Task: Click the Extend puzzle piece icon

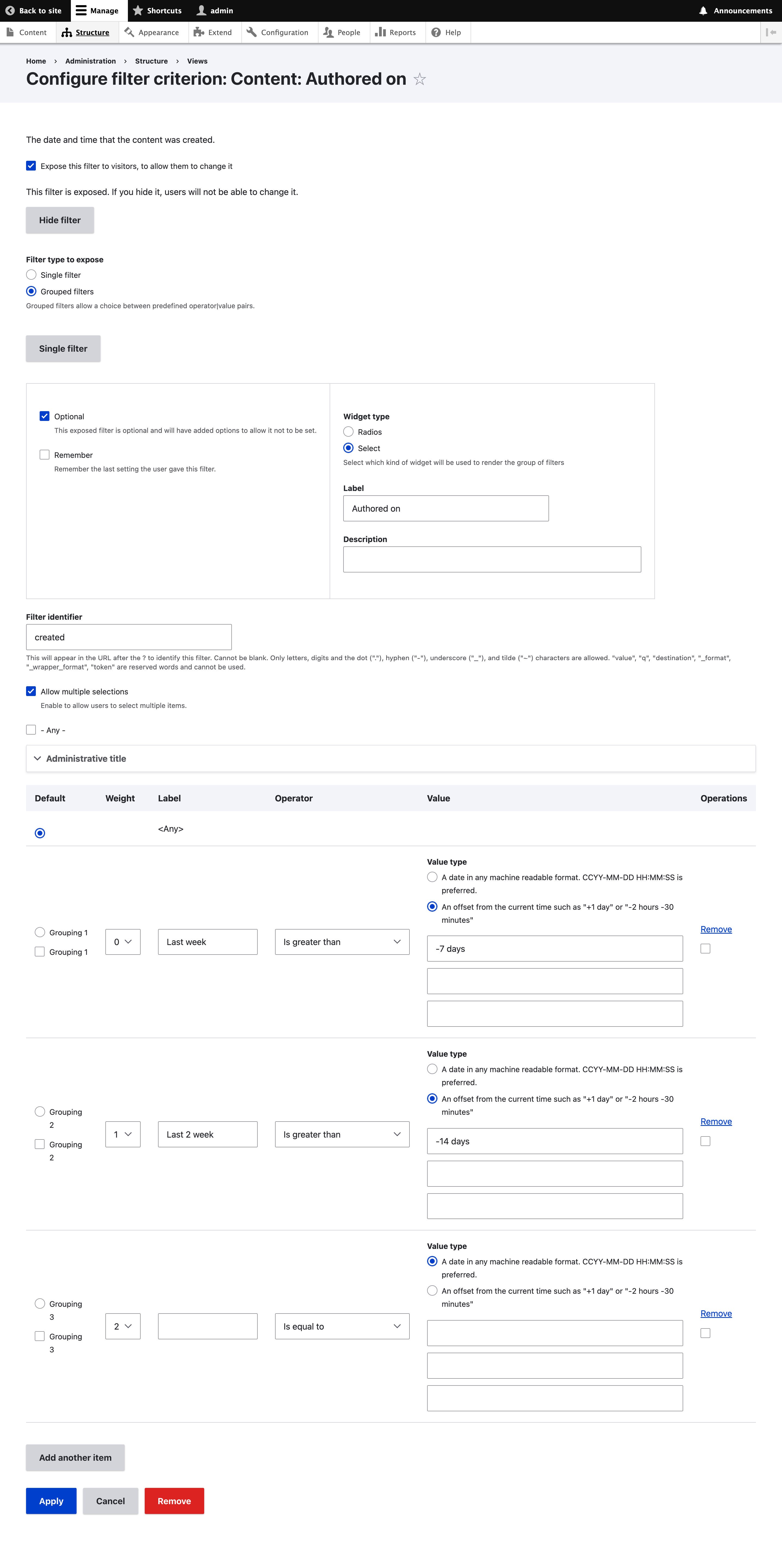Action: point(198,32)
